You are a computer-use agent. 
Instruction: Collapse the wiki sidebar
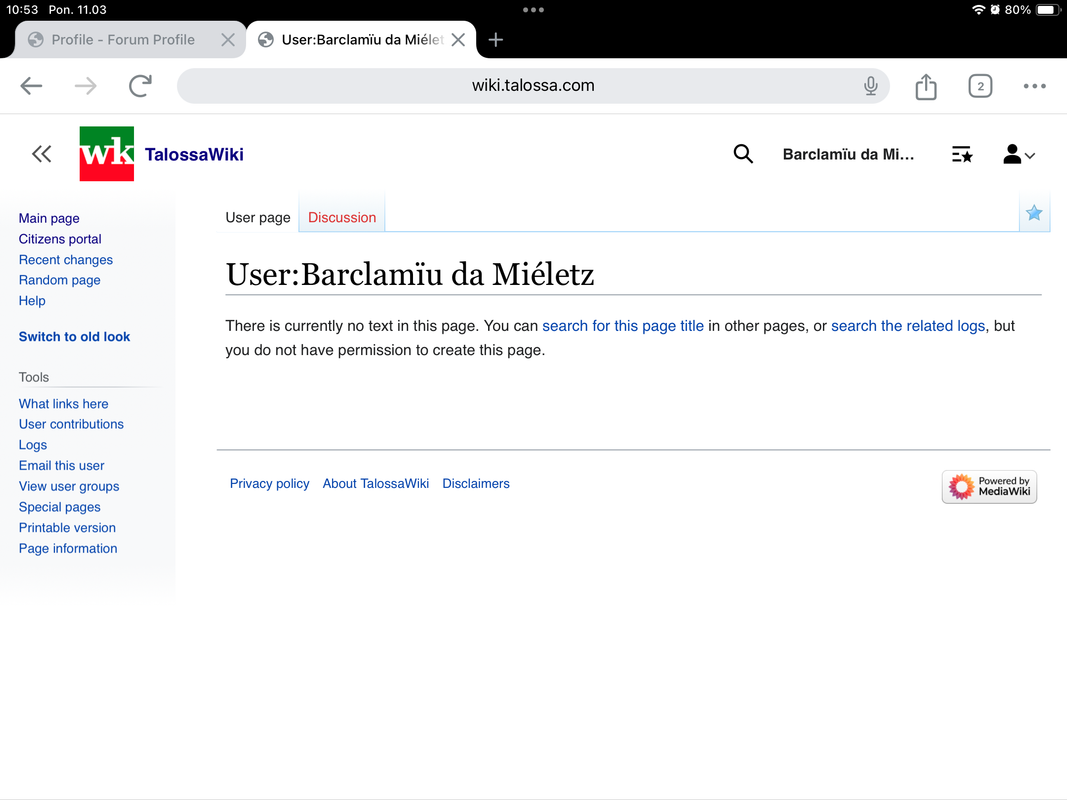point(42,154)
